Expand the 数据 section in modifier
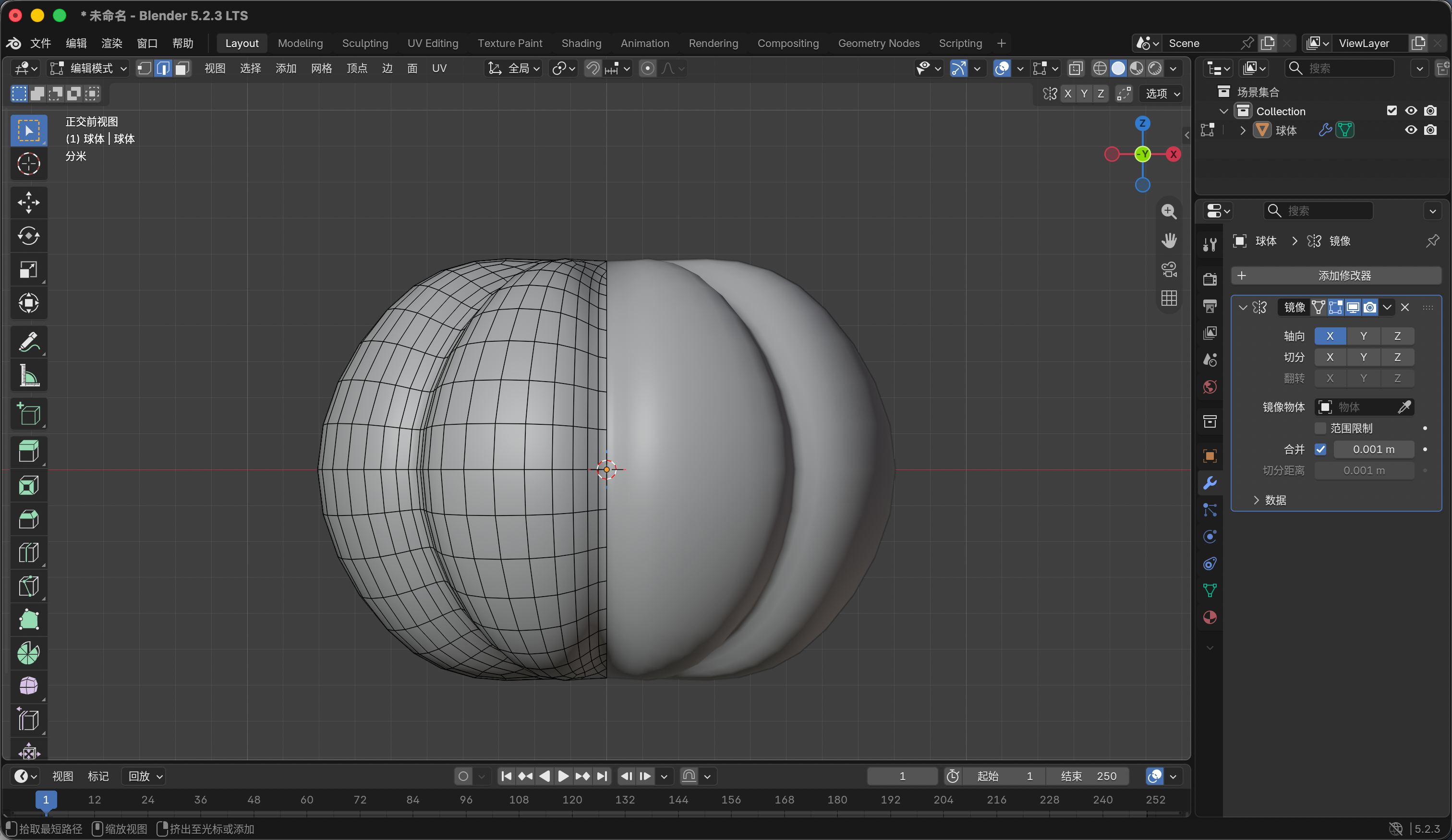1452x840 pixels. click(1270, 500)
